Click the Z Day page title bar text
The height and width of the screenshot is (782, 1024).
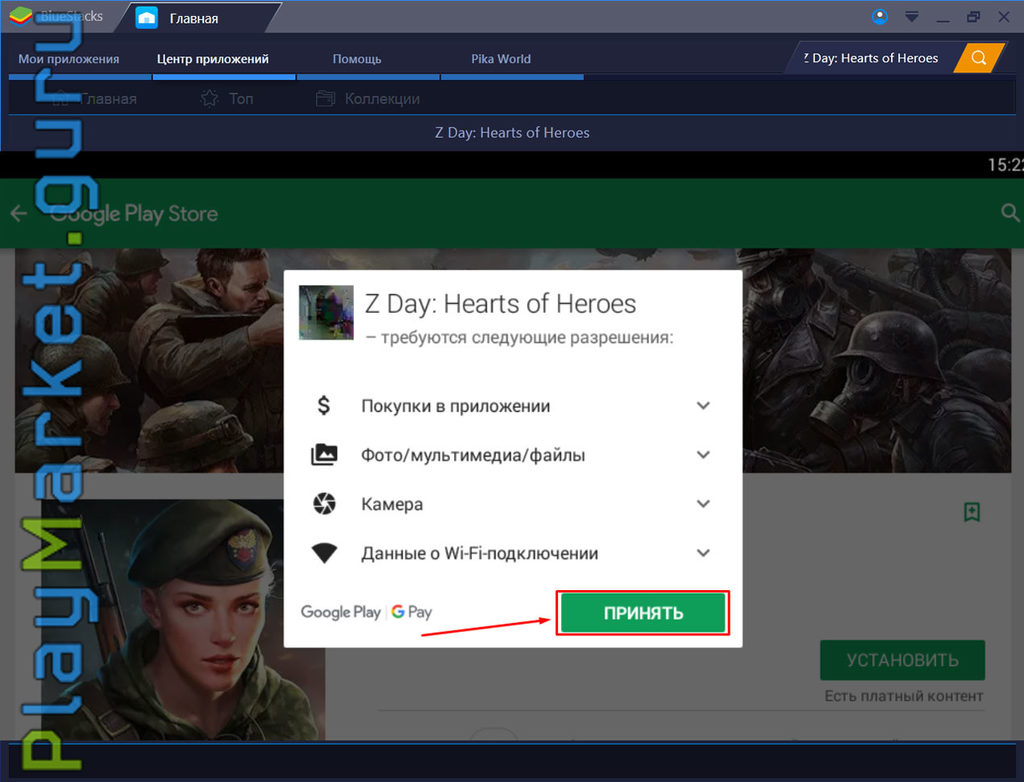(512, 133)
